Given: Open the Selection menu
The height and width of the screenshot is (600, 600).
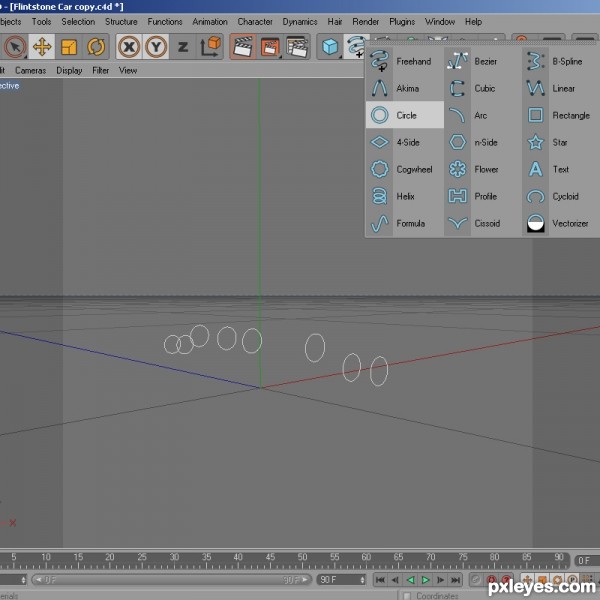Looking at the screenshot, I should coord(78,21).
